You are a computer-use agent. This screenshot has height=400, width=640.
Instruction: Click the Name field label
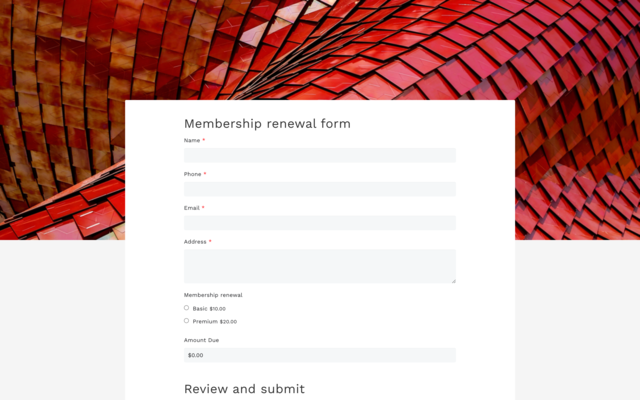[192, 140]
